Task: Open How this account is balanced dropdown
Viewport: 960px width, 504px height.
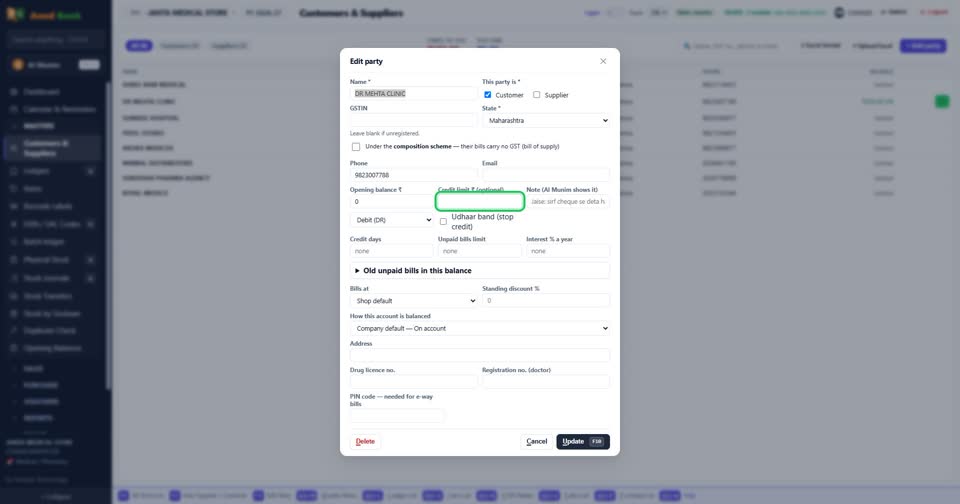Action: click(479, 328)
